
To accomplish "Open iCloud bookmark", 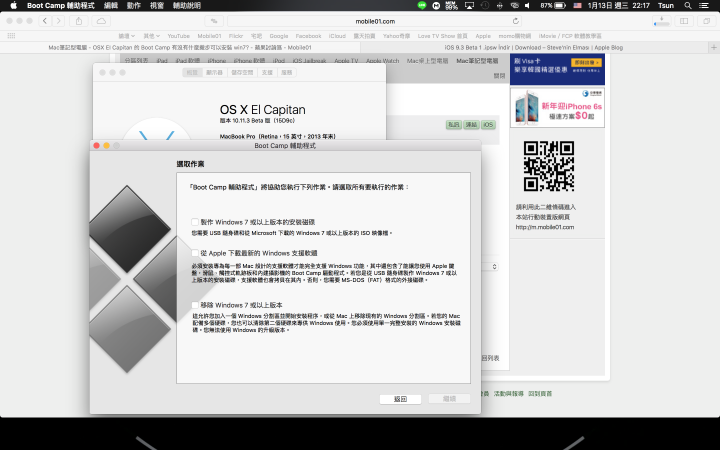I will [337, 36].
